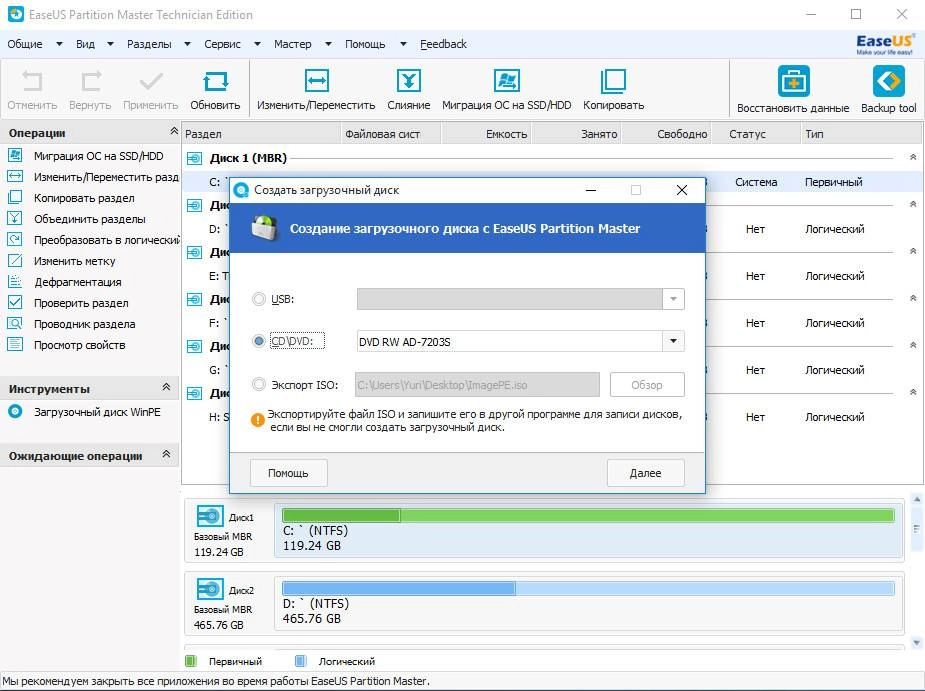Viewport: 925px width, 691px height.
Task: Click the Обновить refresh toolbar icon
Action: [215, 81]
